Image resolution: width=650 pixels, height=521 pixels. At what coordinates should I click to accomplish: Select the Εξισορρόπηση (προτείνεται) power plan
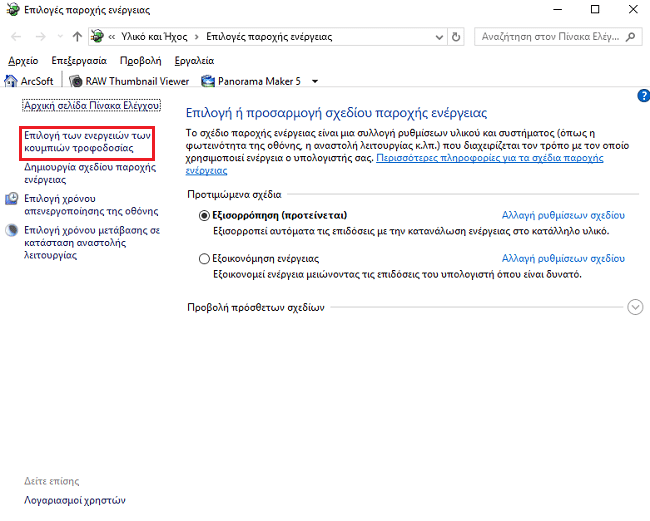(205, 215)
